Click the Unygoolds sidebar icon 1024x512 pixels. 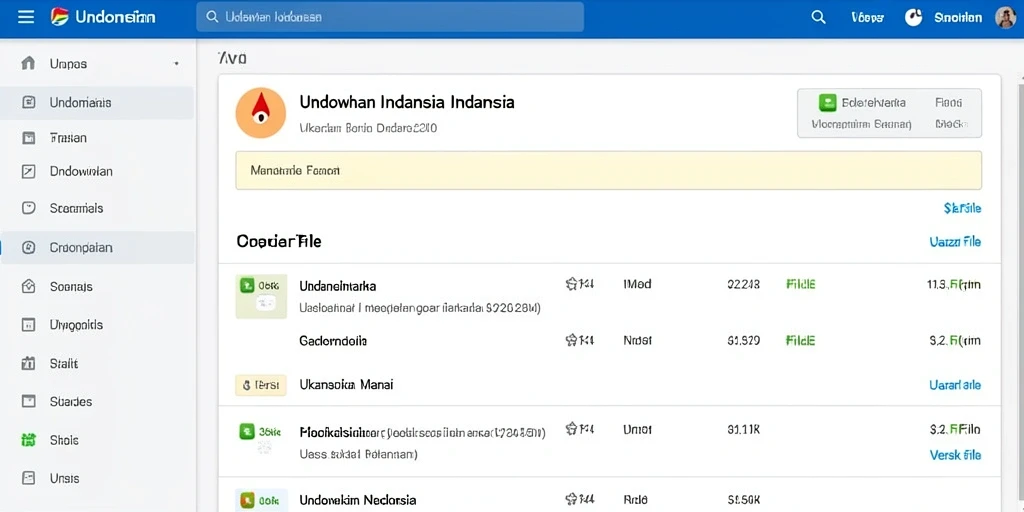(28, 325)
